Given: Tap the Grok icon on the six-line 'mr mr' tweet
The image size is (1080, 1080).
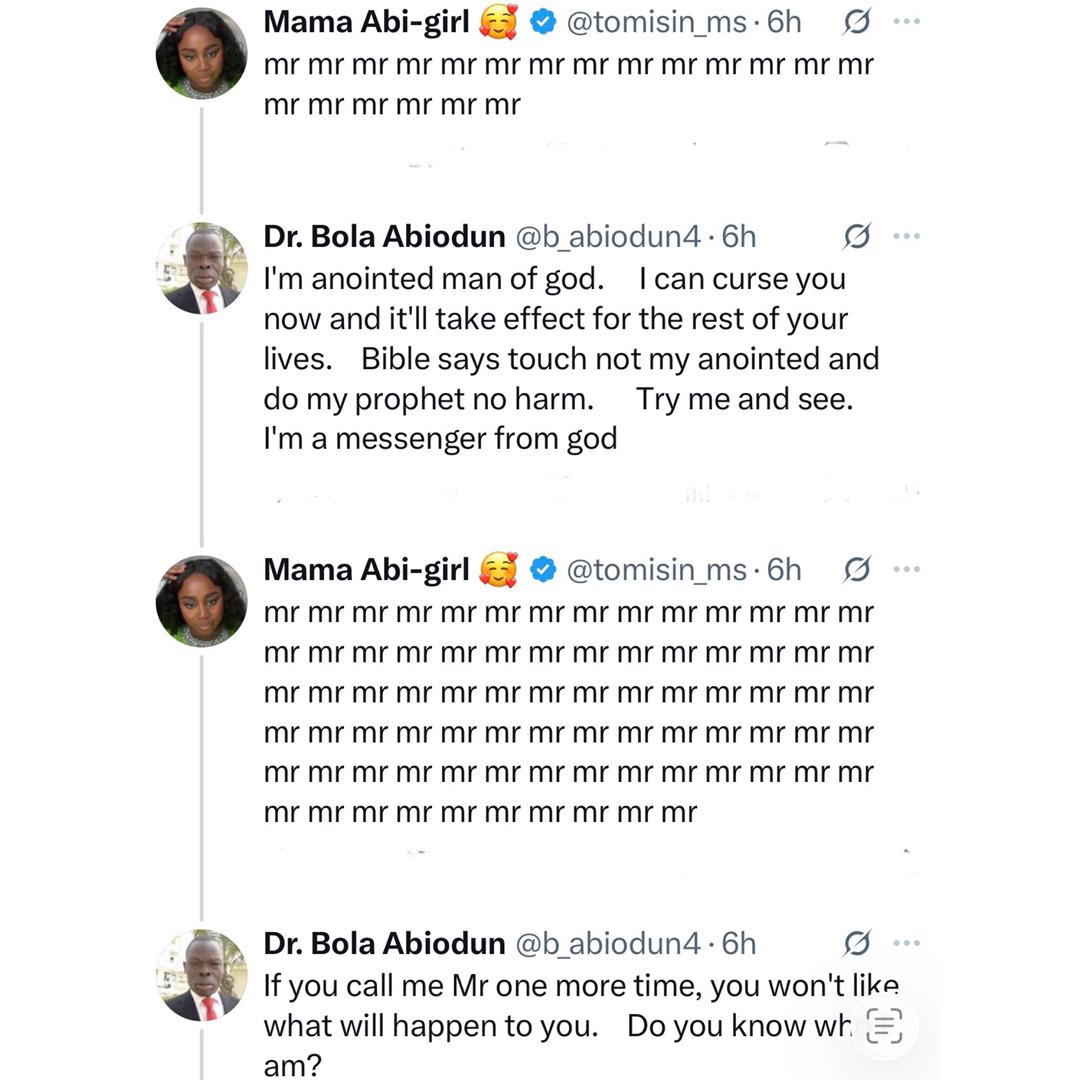Looking at the screenshot, I should 856,569.
